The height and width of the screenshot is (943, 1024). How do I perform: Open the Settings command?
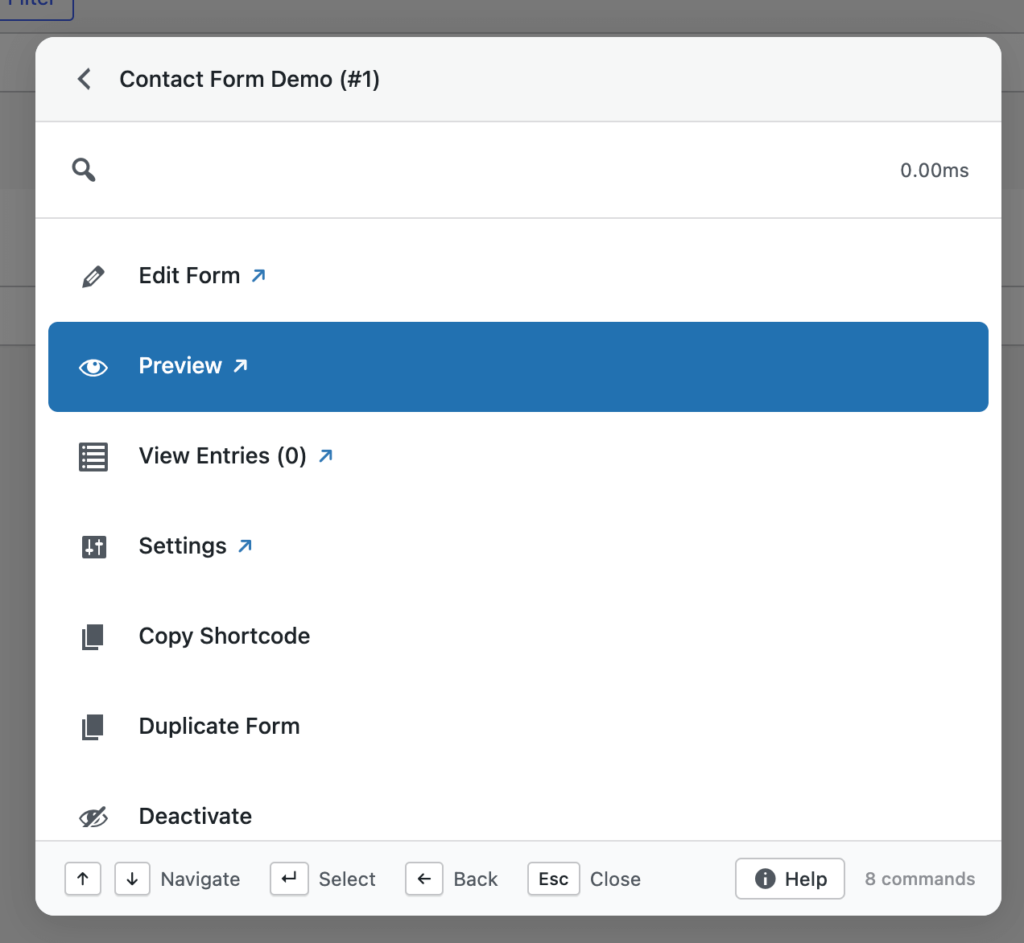point(183,546)
